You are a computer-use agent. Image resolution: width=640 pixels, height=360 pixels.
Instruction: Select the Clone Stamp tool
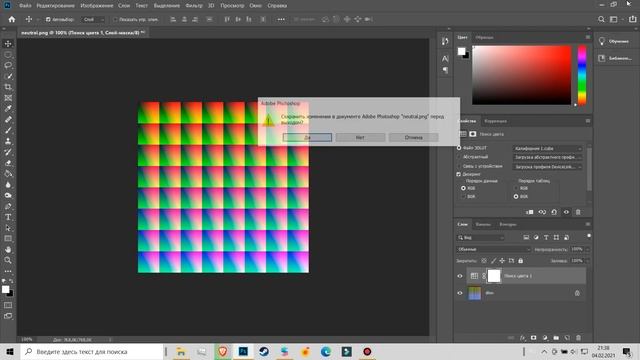[x=8, y=141]
